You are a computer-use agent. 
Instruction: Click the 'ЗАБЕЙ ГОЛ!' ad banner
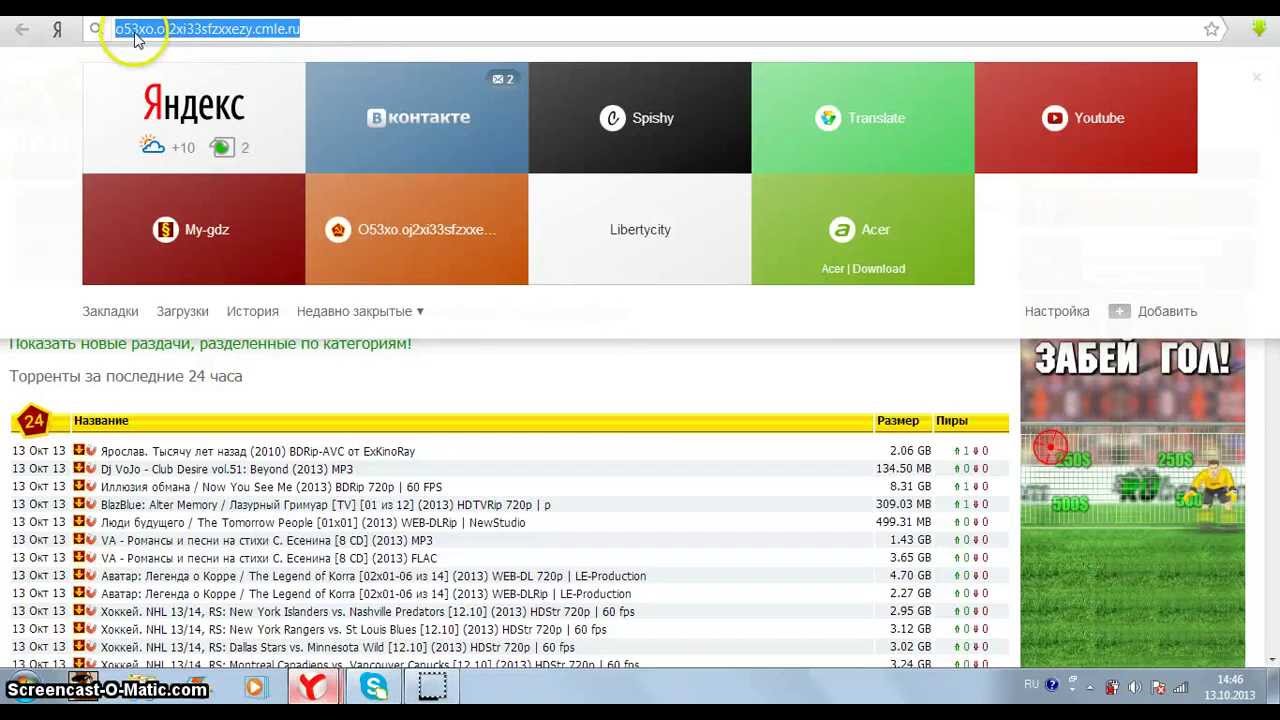[x=1132, y=503]
